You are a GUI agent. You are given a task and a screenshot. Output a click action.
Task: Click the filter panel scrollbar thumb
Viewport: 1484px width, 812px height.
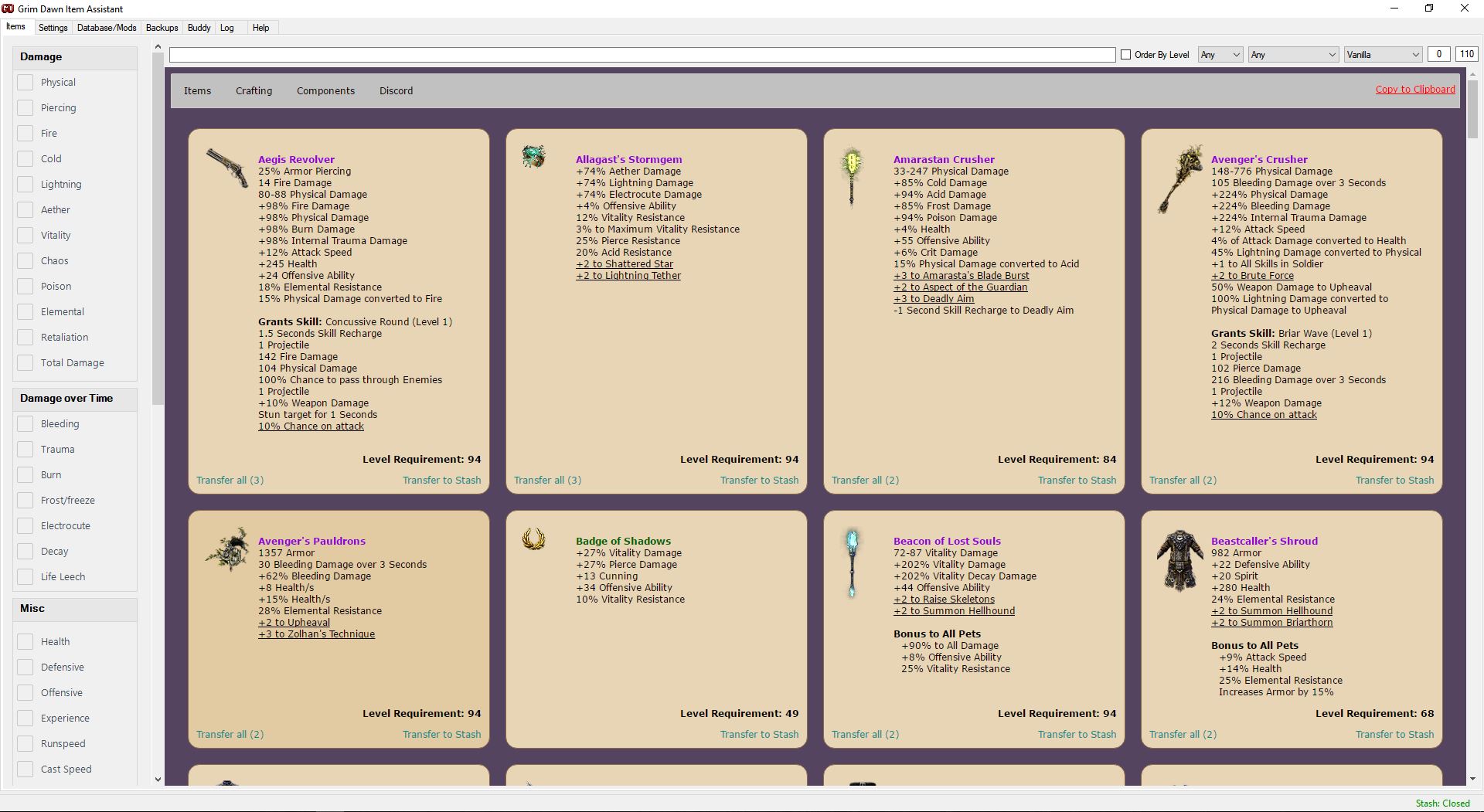click(x=158, y=230)
